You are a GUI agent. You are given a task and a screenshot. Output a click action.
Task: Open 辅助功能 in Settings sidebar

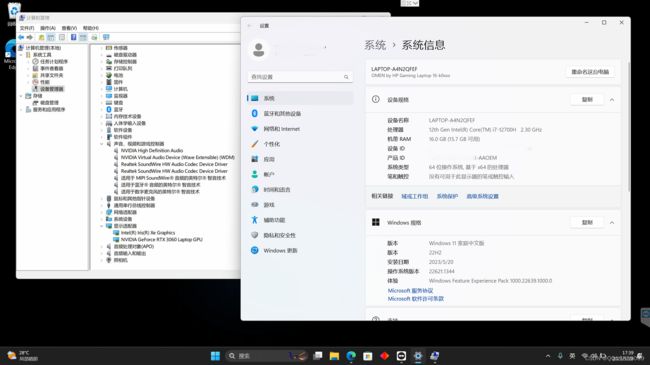[300, 220]
